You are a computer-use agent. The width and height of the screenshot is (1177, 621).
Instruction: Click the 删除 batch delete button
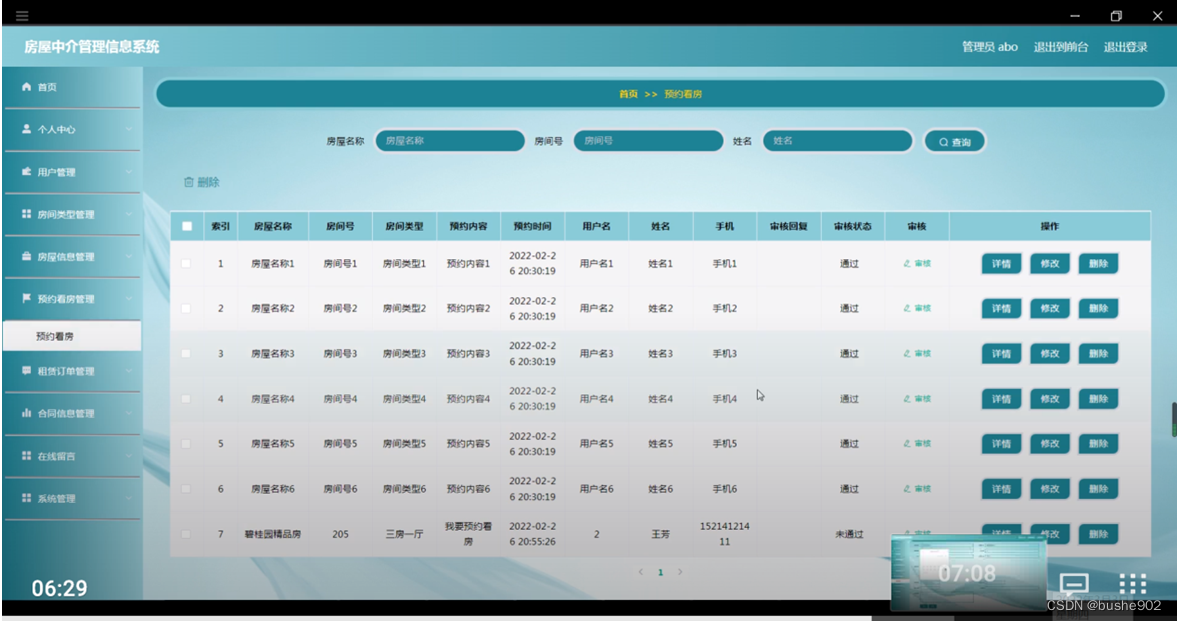[201, 182]
